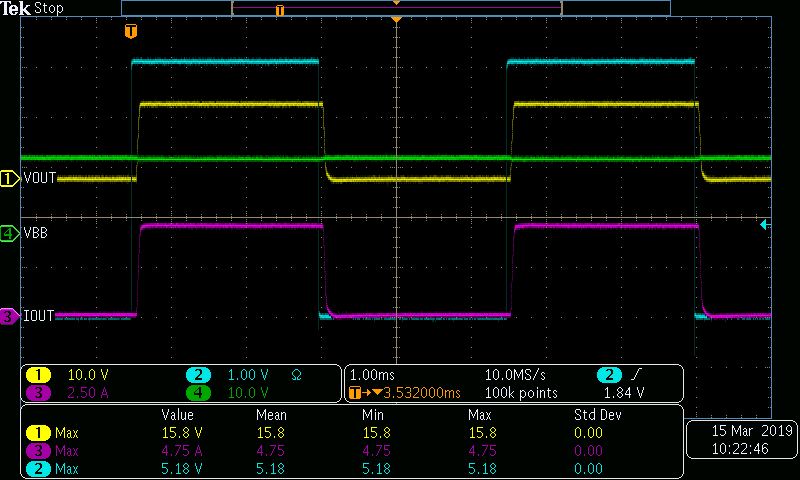Click the trigger level arrow on right edge
The width and height of the screenshot is (800, 480).
(x=765, y=225)
